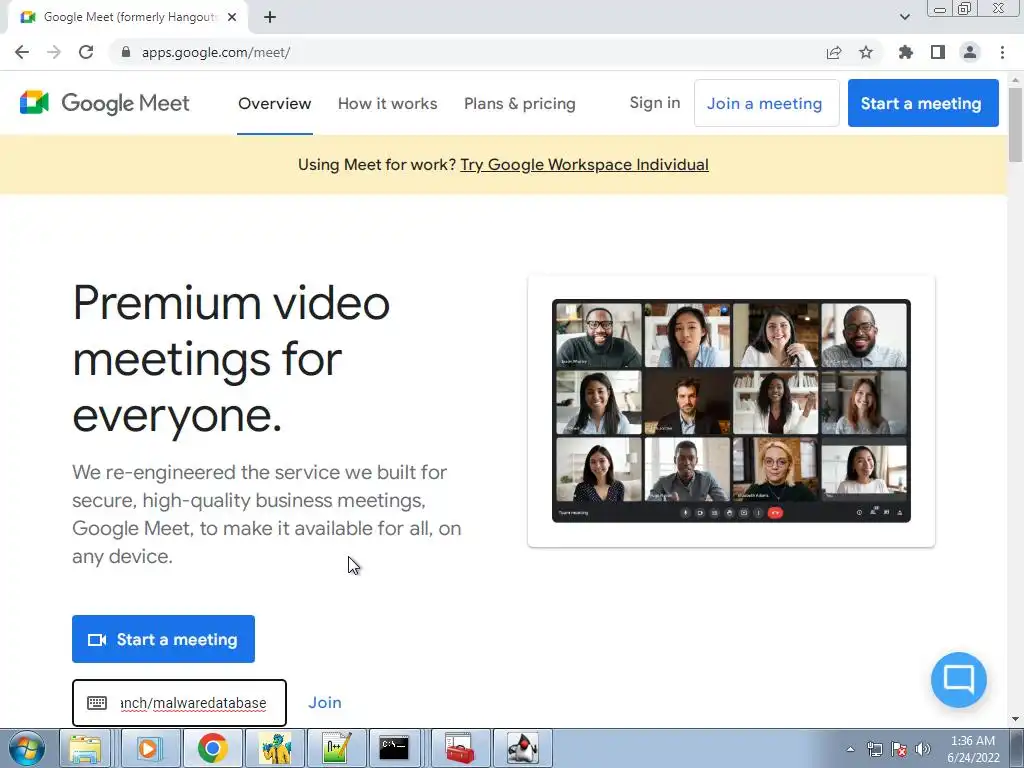Go back with the browser back arrow
Image resolution: width=1024 pixels, height=768 pixels.
[x=22, y=52]
